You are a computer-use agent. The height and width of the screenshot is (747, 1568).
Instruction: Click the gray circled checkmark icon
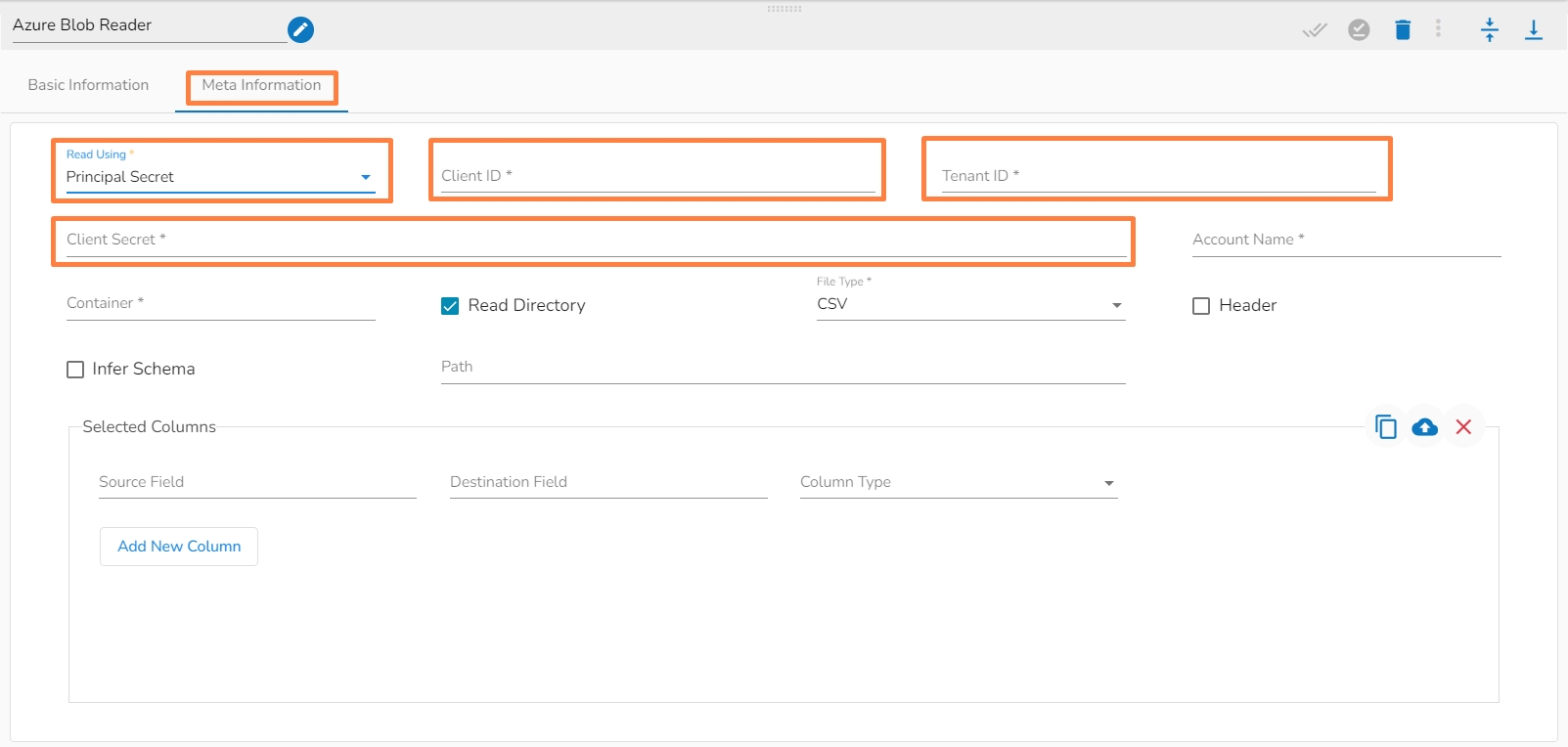tap(1359, 30)
